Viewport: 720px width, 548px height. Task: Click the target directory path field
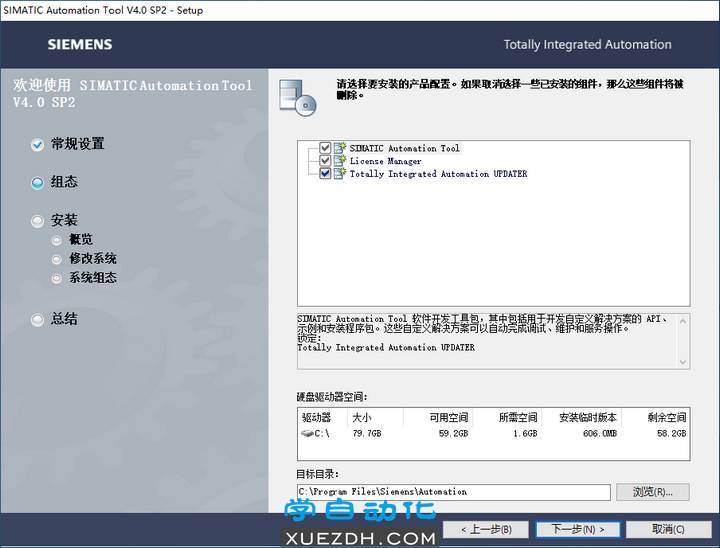(454, 492)
